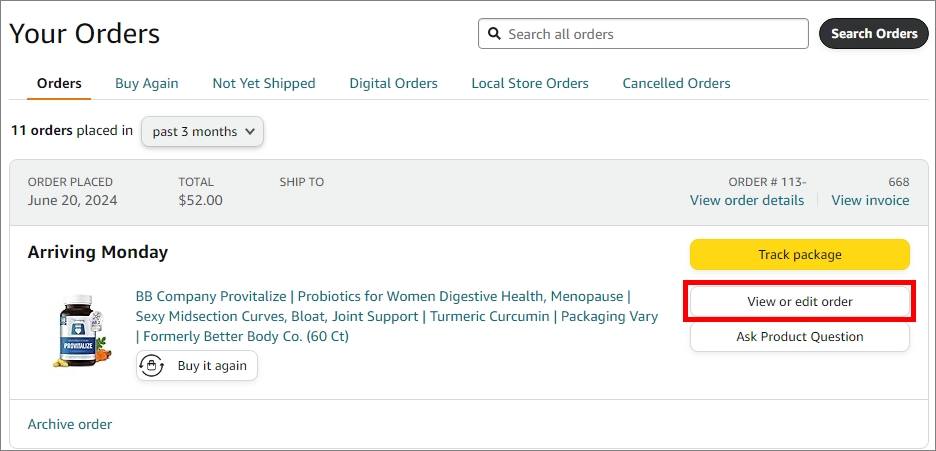Open the BB Company Provitalize product title link
Screen dimensions: 936x451
tap(396, 316)
